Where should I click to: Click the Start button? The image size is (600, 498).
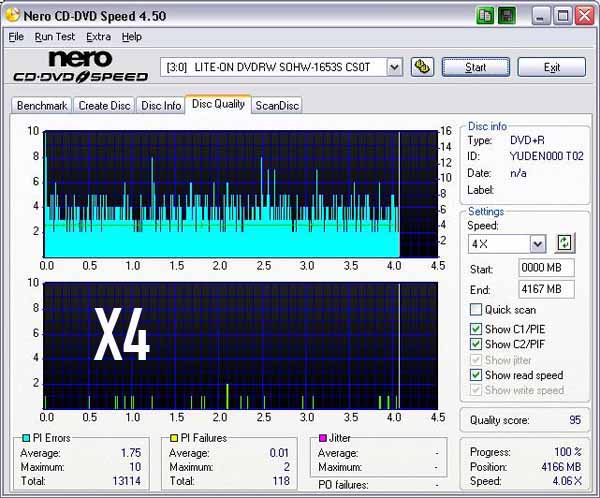(476, 67)
